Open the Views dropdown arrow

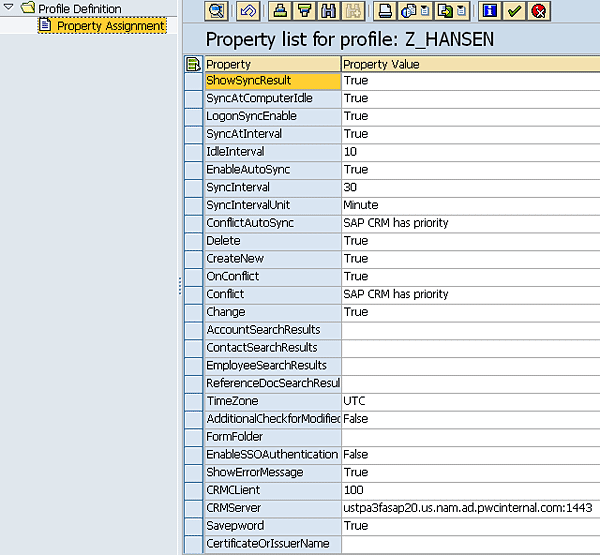coord(425,11)
